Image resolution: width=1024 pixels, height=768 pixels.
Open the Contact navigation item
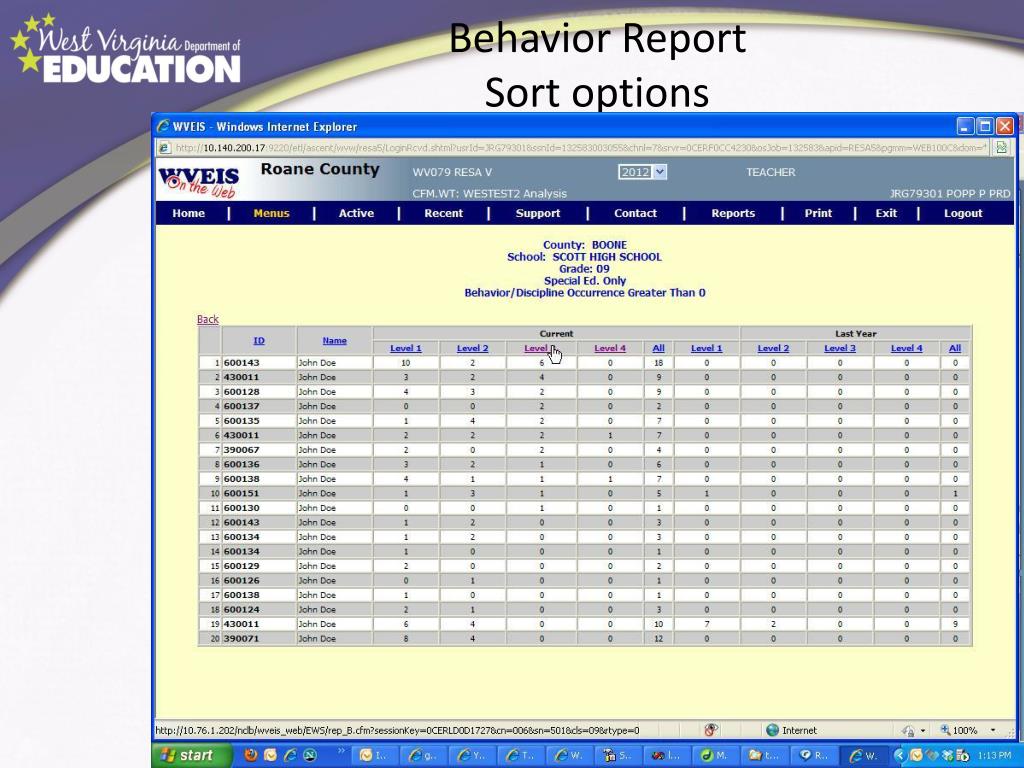coord(635,214)
